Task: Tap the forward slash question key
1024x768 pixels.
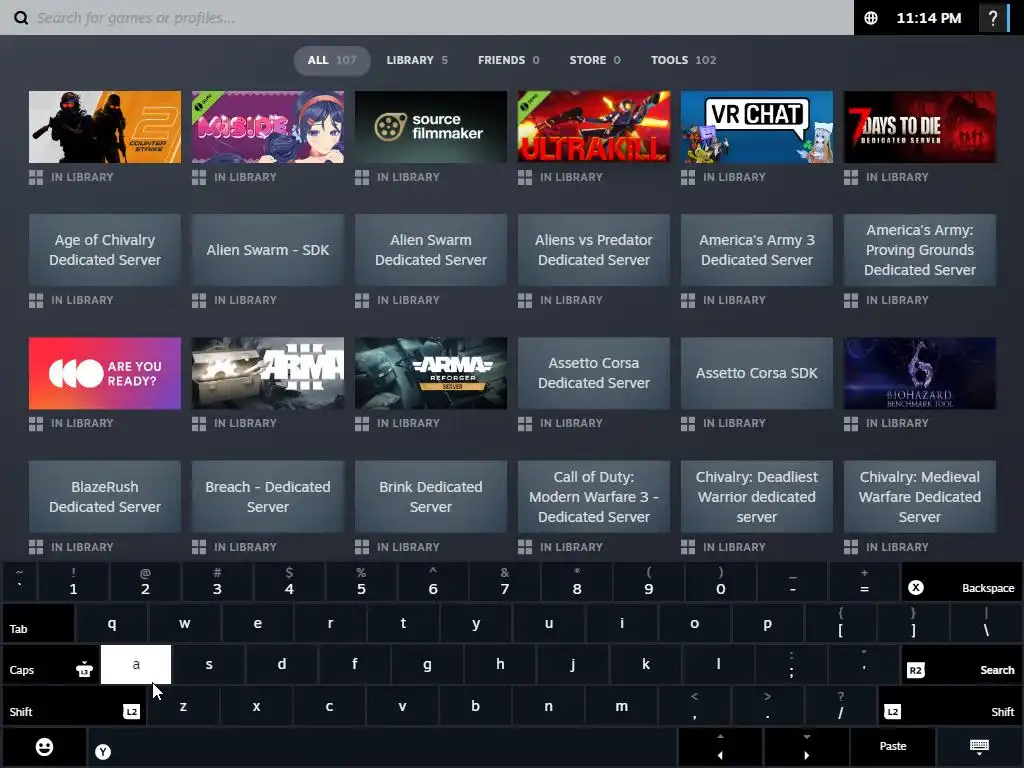Action: [x=840, y=706]
